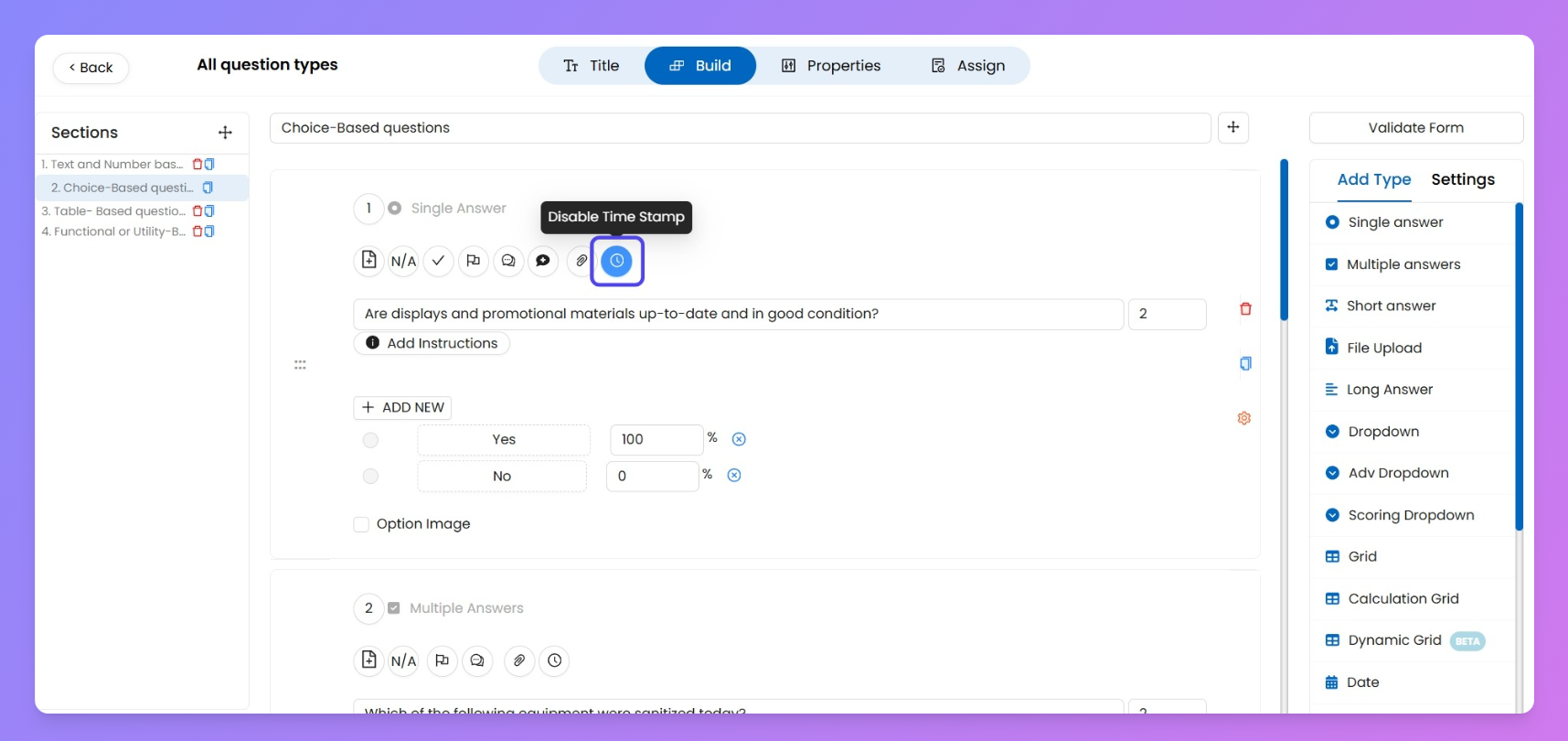This screenshot has height=741, width=1568.
Task: Select section 2 Choice-Based questions
Action: (x=122, y=188)
